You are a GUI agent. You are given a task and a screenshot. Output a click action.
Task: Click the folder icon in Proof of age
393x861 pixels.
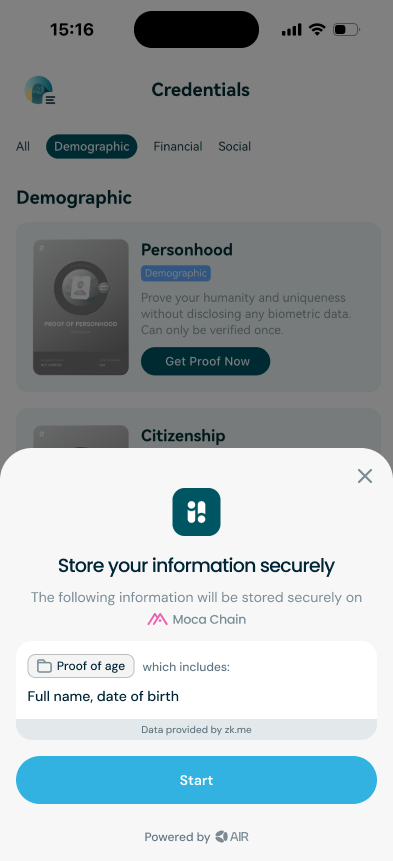tap(44, 666)
